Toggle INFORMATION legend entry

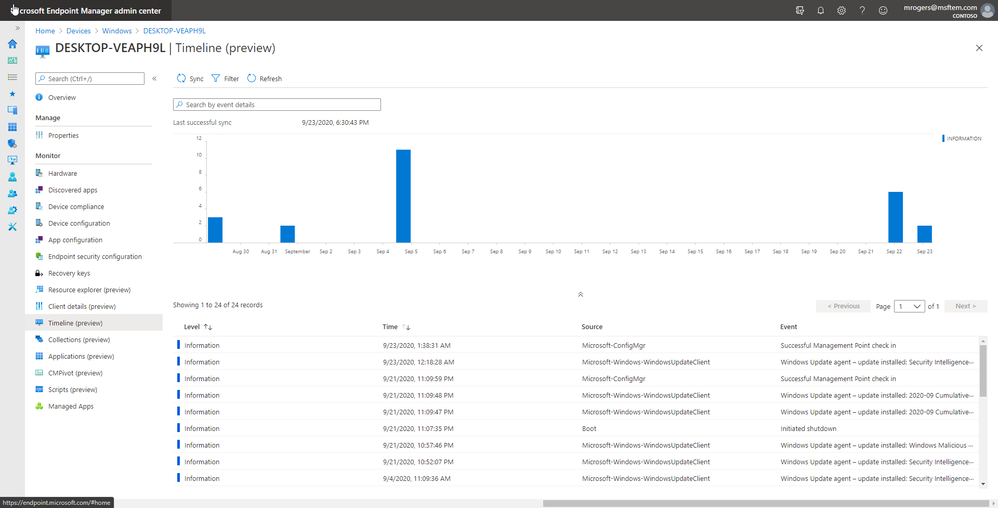[x=962, y=138]
